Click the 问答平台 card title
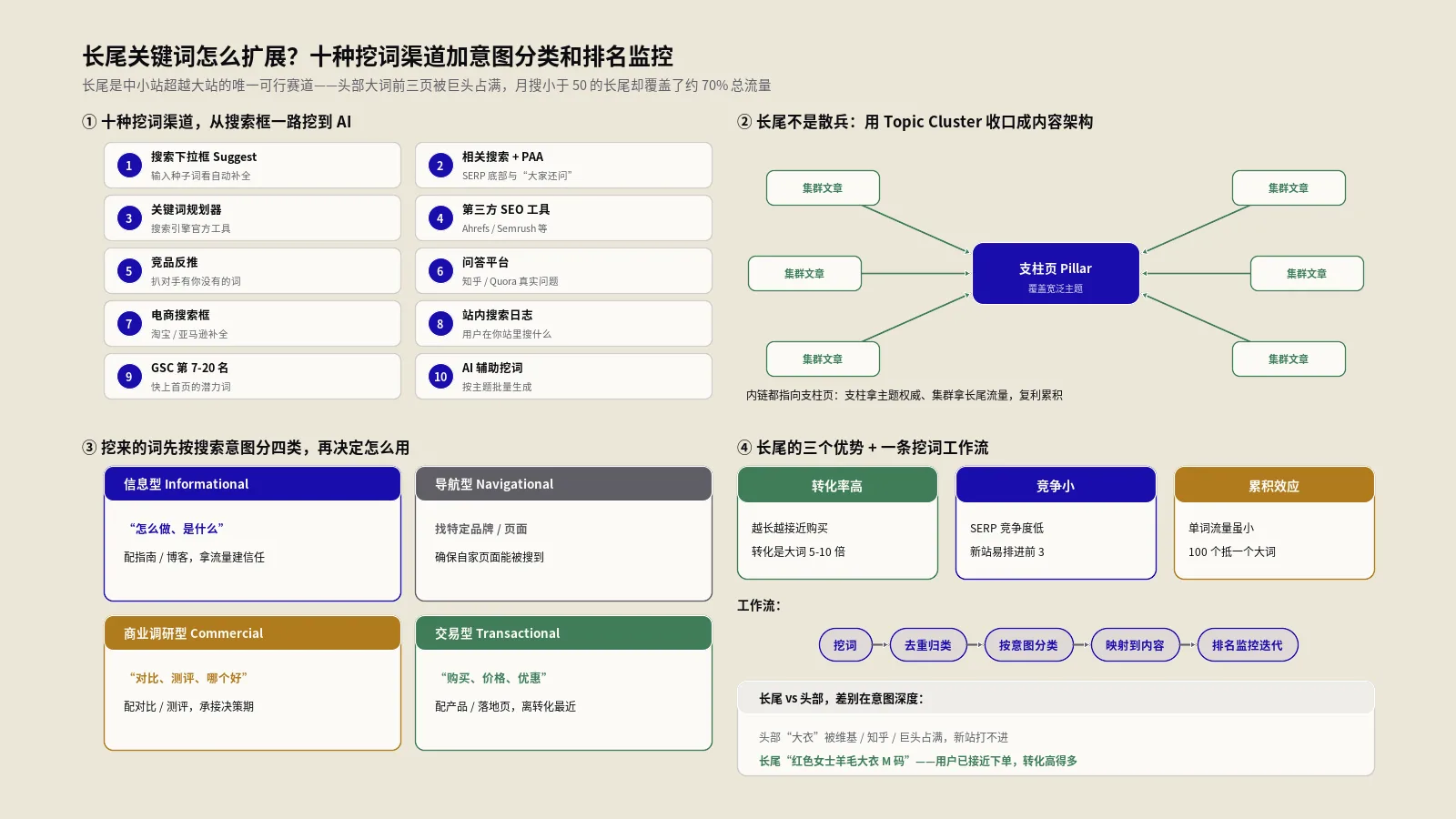The image size is (1456, 819). pos(486,262)
